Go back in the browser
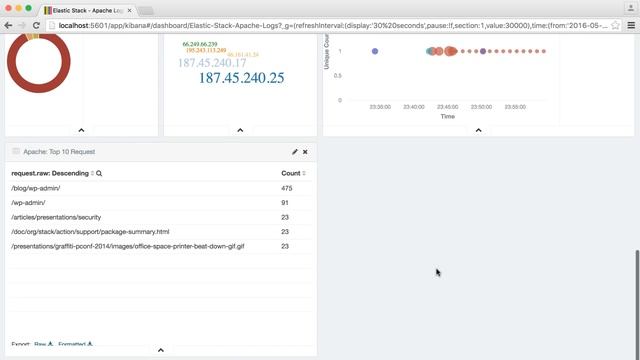 click(8, 25)
